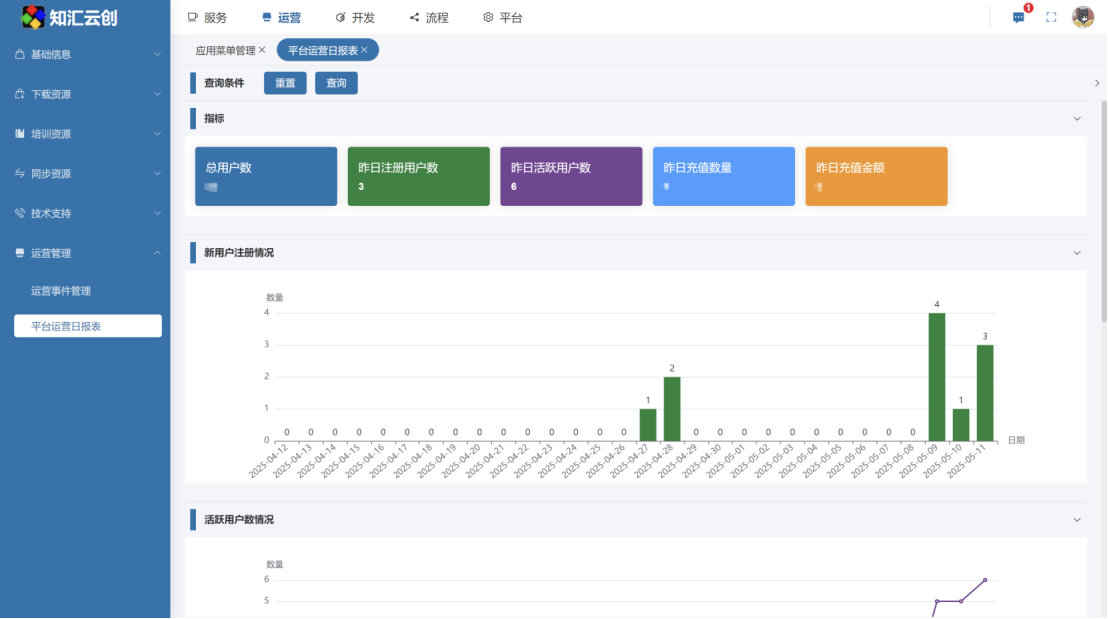1108x619 pixels.
Task: Expand the 培训资源 menu chevron
Action: pos(157,134)
